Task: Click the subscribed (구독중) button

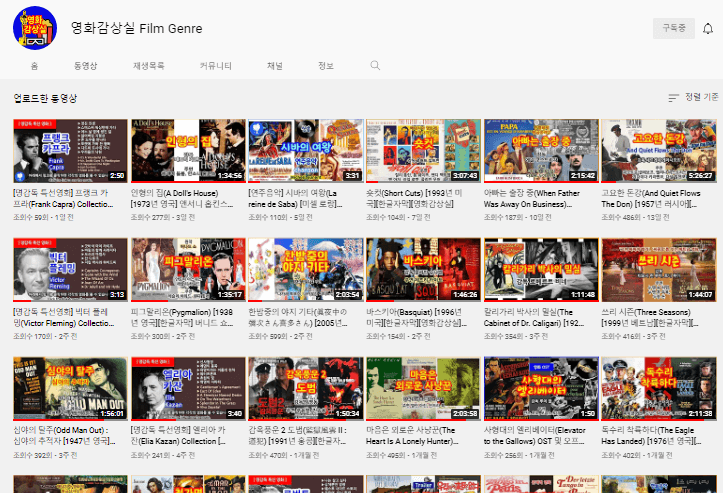Action: pos(674,28)
